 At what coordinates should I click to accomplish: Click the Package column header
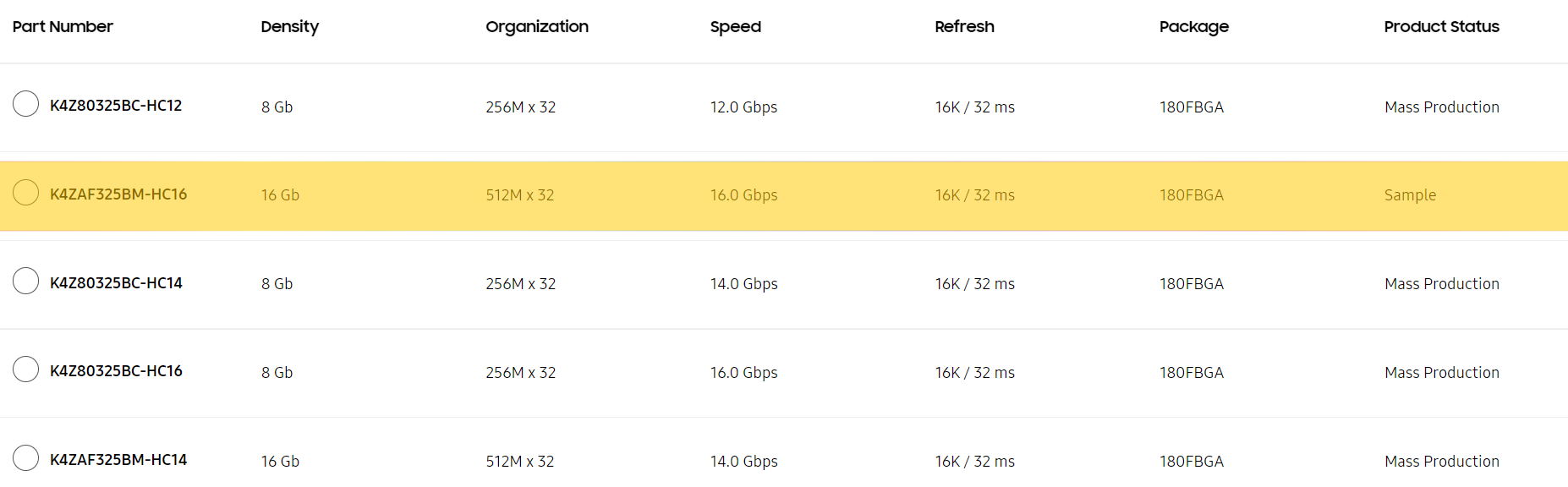point(1193,27)
